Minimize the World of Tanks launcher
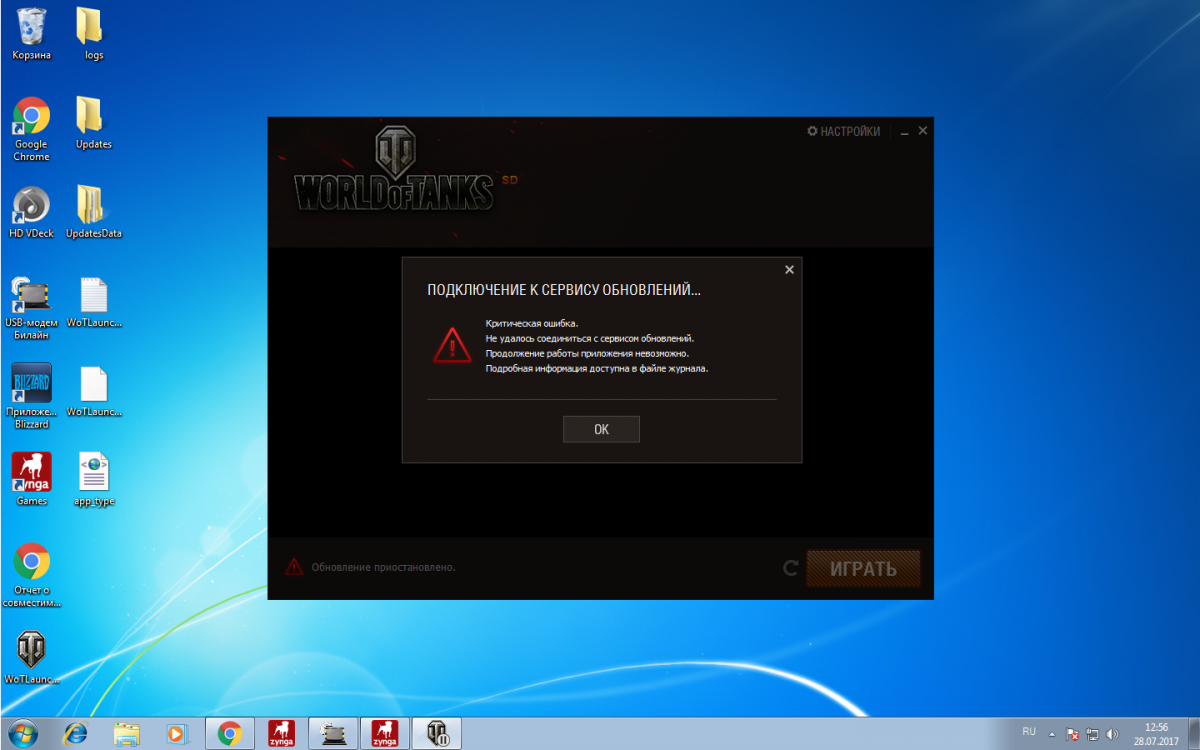 pyautogui.click(x=904, y=132)
